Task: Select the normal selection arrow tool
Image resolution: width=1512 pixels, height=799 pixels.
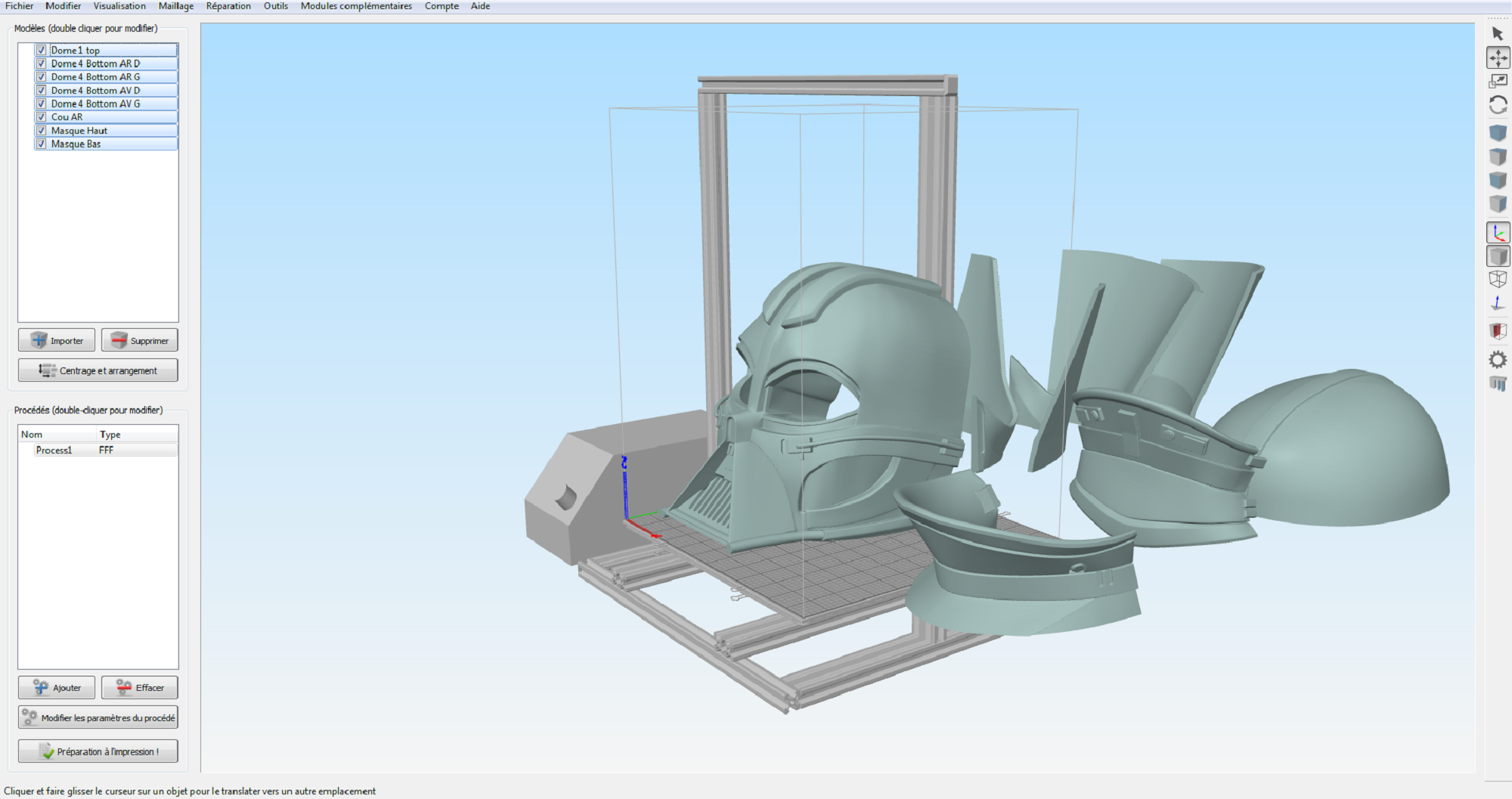Action: click(x=1498, y=34)
